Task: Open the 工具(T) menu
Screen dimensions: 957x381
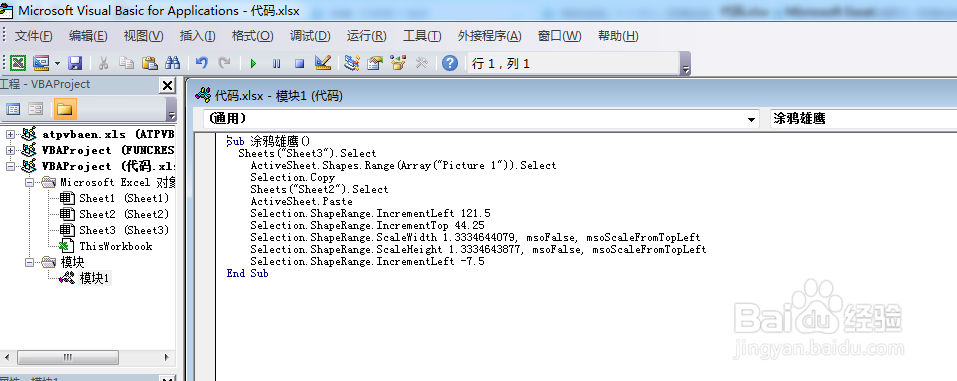Action: point(422,36)
